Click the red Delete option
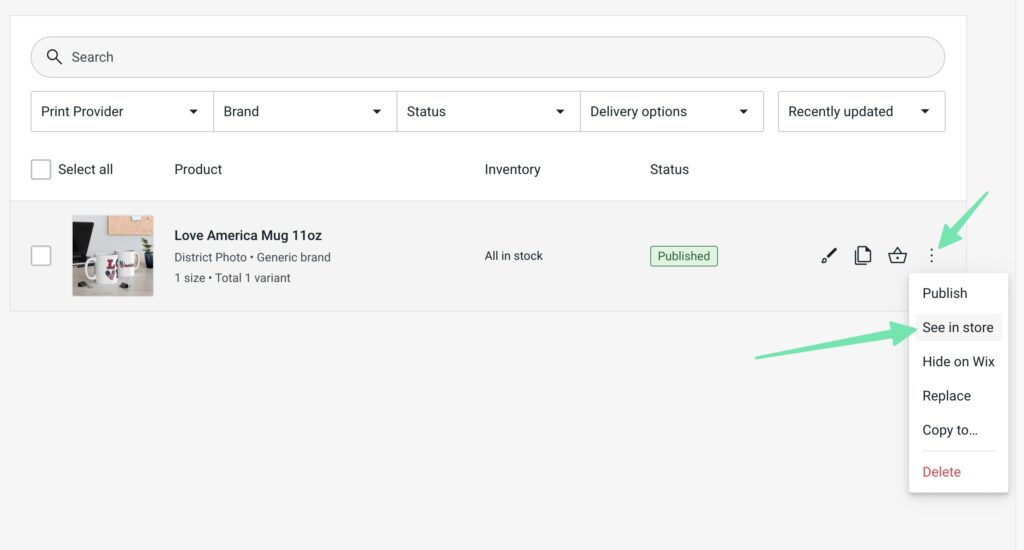Screen dimensions: 1024x550 tap(941, 472)
